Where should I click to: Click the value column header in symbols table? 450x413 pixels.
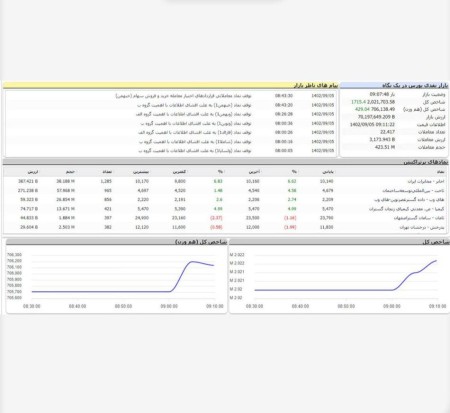(33, 172)
